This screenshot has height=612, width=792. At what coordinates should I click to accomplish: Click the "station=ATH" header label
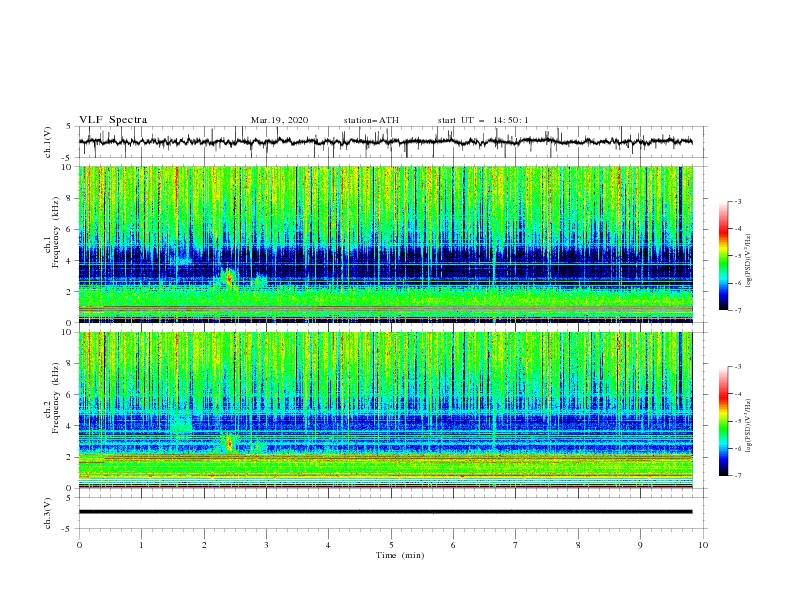click(x=371, y=120)
